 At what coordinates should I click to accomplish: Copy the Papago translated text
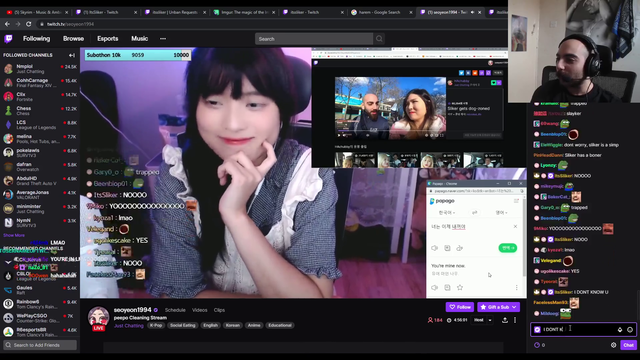(447, 288)
